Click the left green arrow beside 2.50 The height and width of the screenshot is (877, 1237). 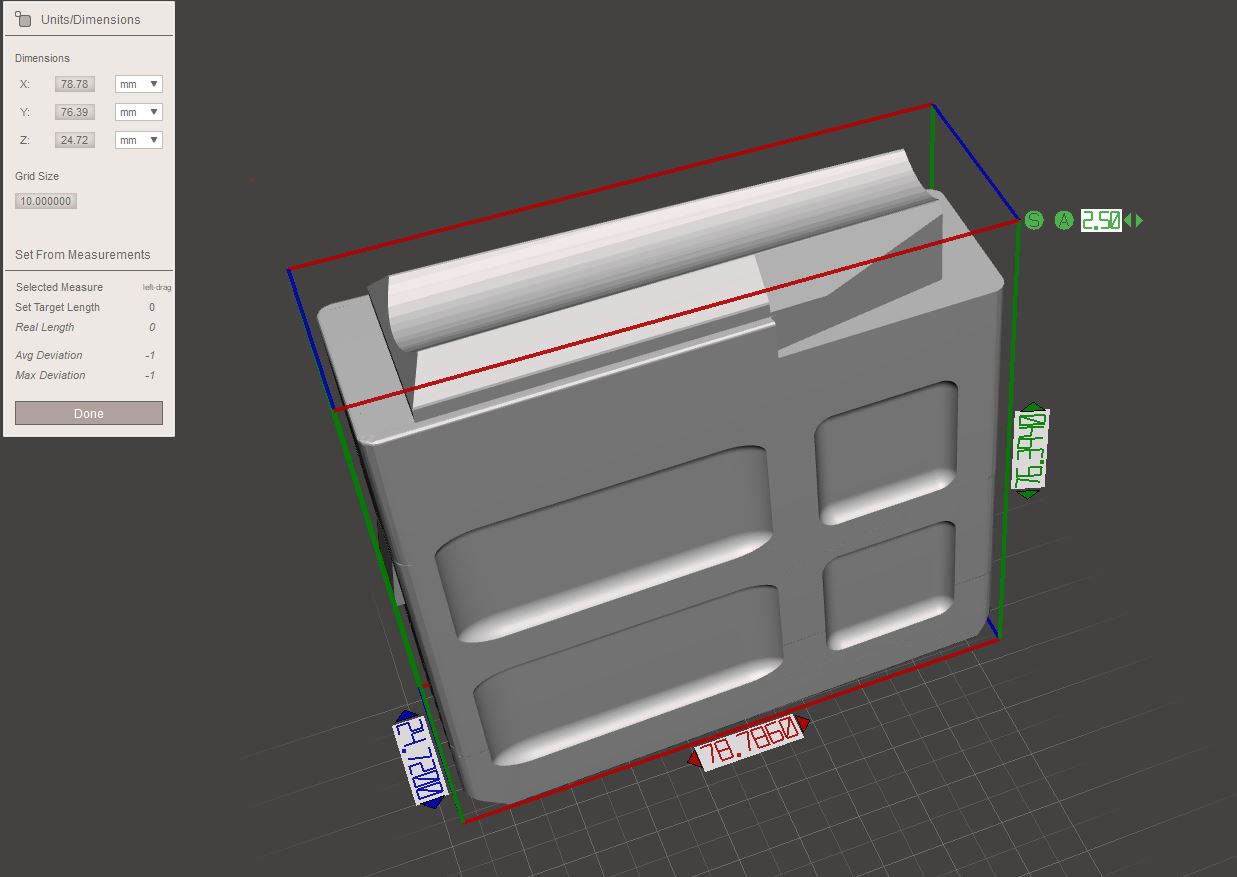(x=1128, y=220)
